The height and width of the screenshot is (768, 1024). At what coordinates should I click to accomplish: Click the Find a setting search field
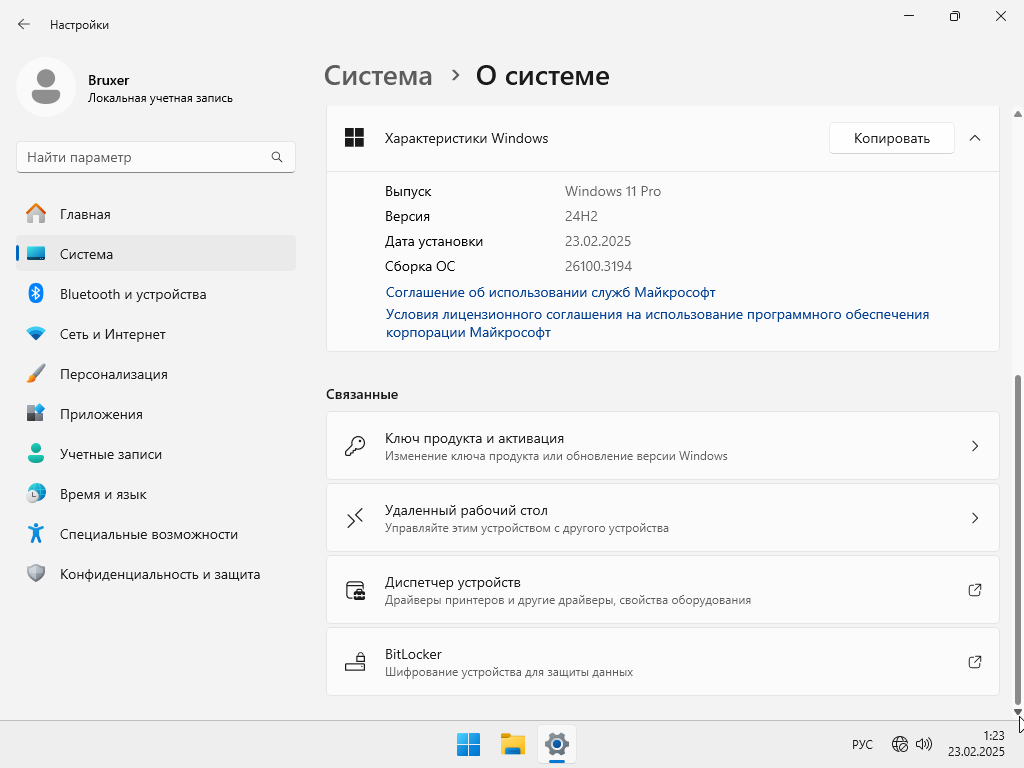pyautogui.click(x=145, y=157)
